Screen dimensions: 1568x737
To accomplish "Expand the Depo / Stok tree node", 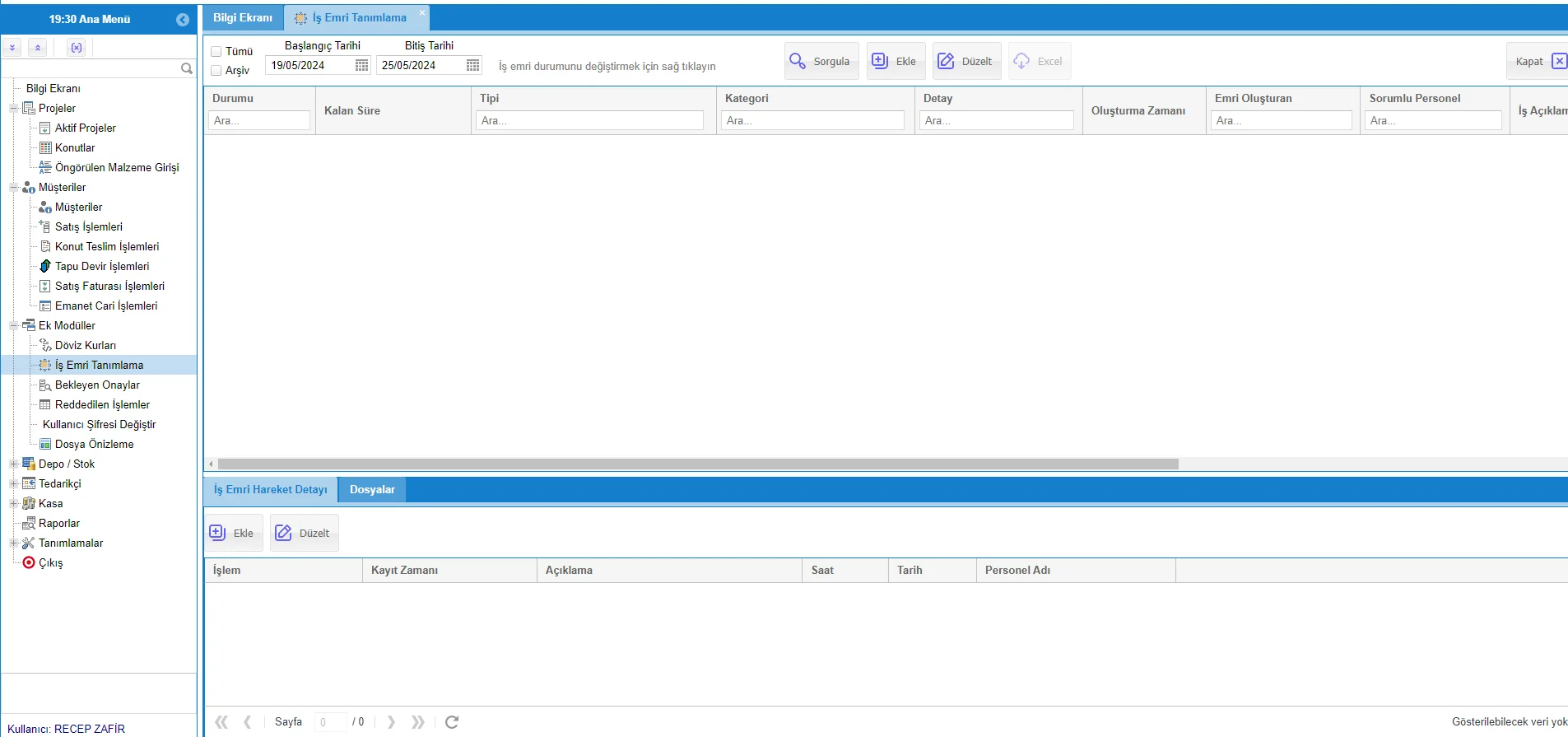I will click(13, 464).
